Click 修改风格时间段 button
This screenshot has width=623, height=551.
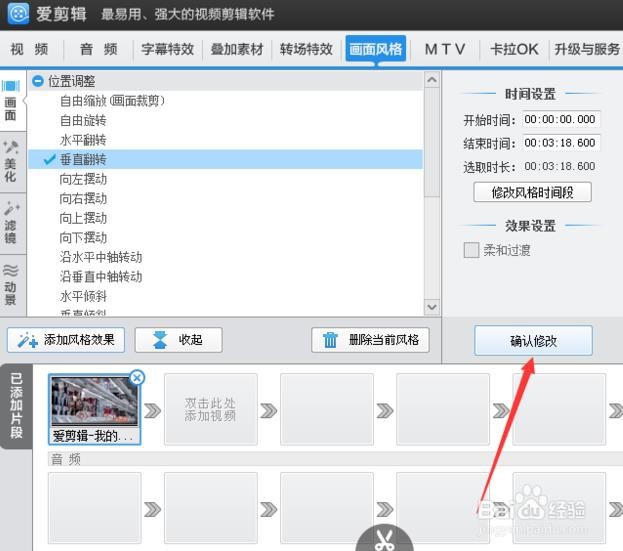(532, 192)
